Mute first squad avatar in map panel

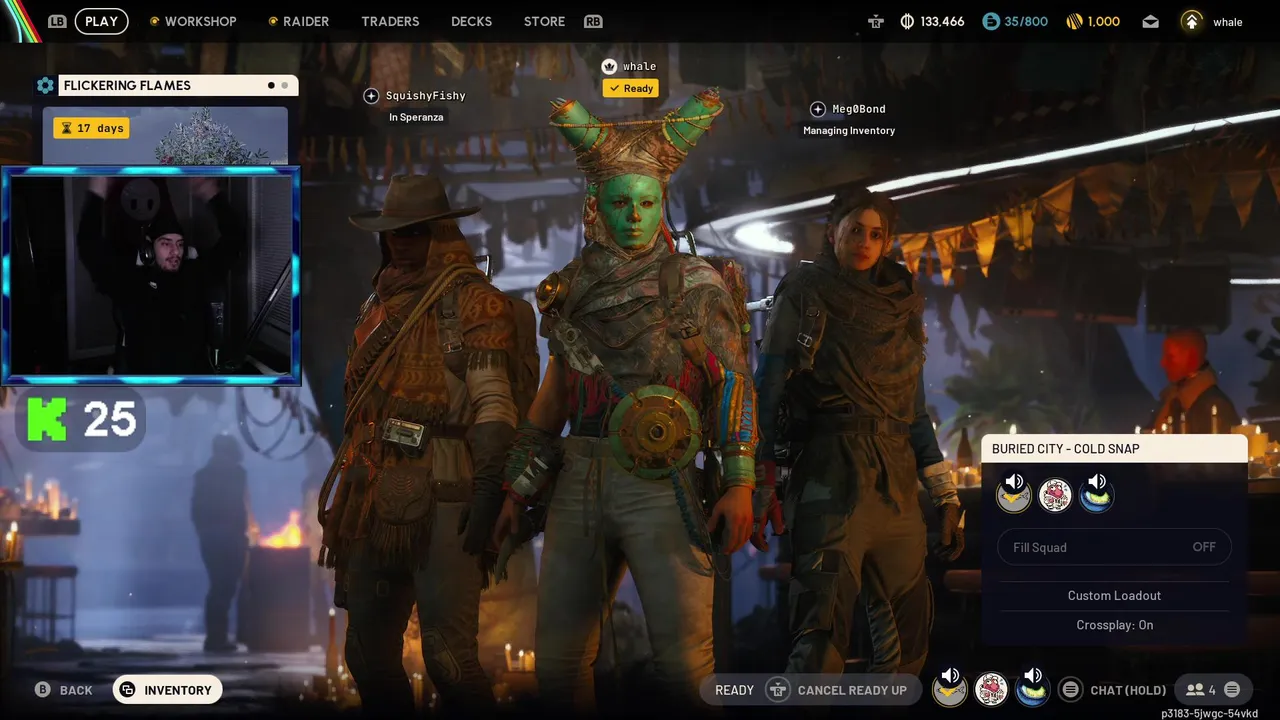1014,493
